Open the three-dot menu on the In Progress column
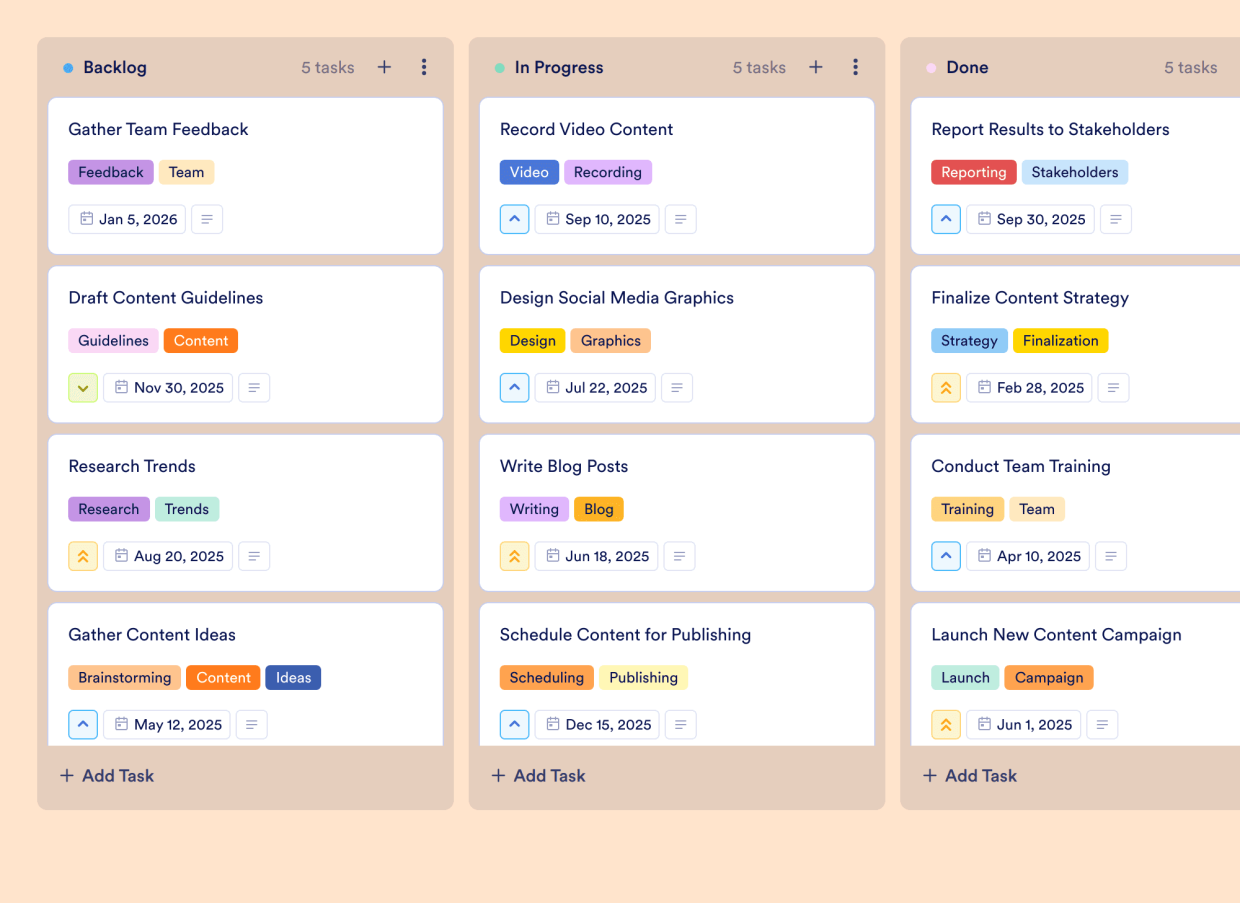 pos(856,67)
